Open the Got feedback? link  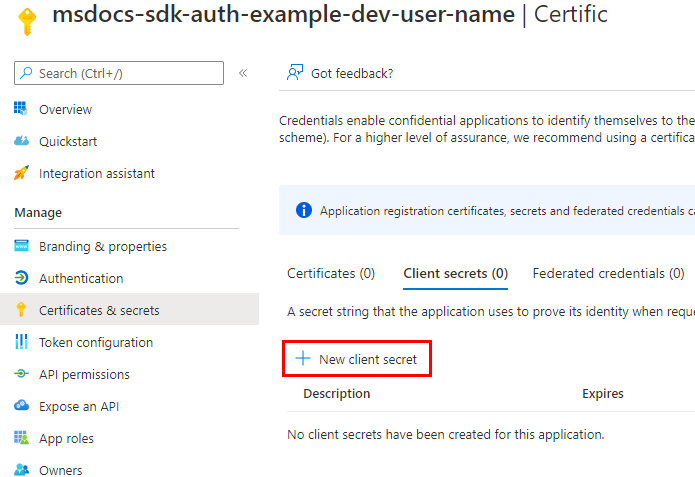(x=340, y=73)
